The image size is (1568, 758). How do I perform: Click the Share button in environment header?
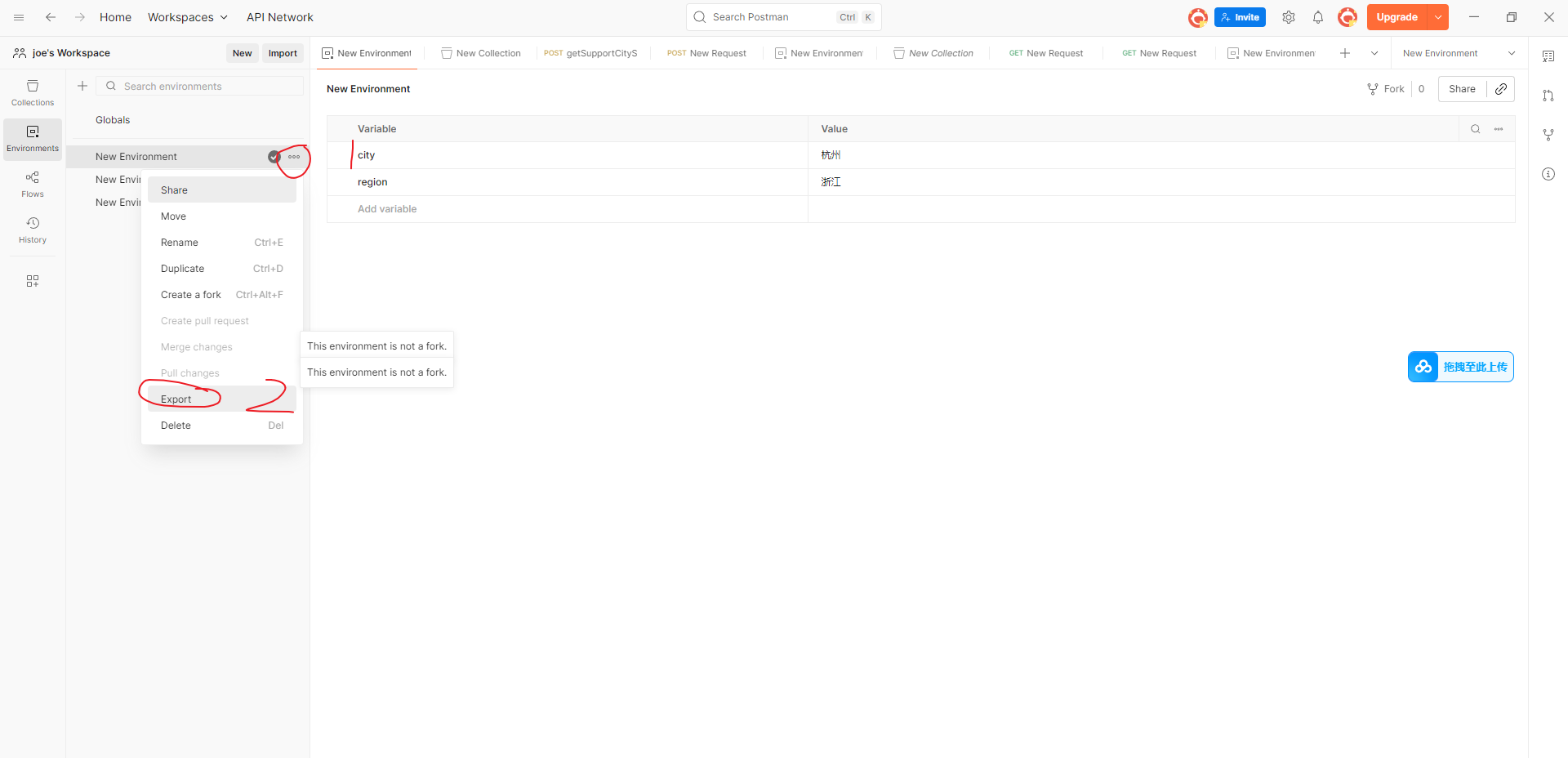1462,89
